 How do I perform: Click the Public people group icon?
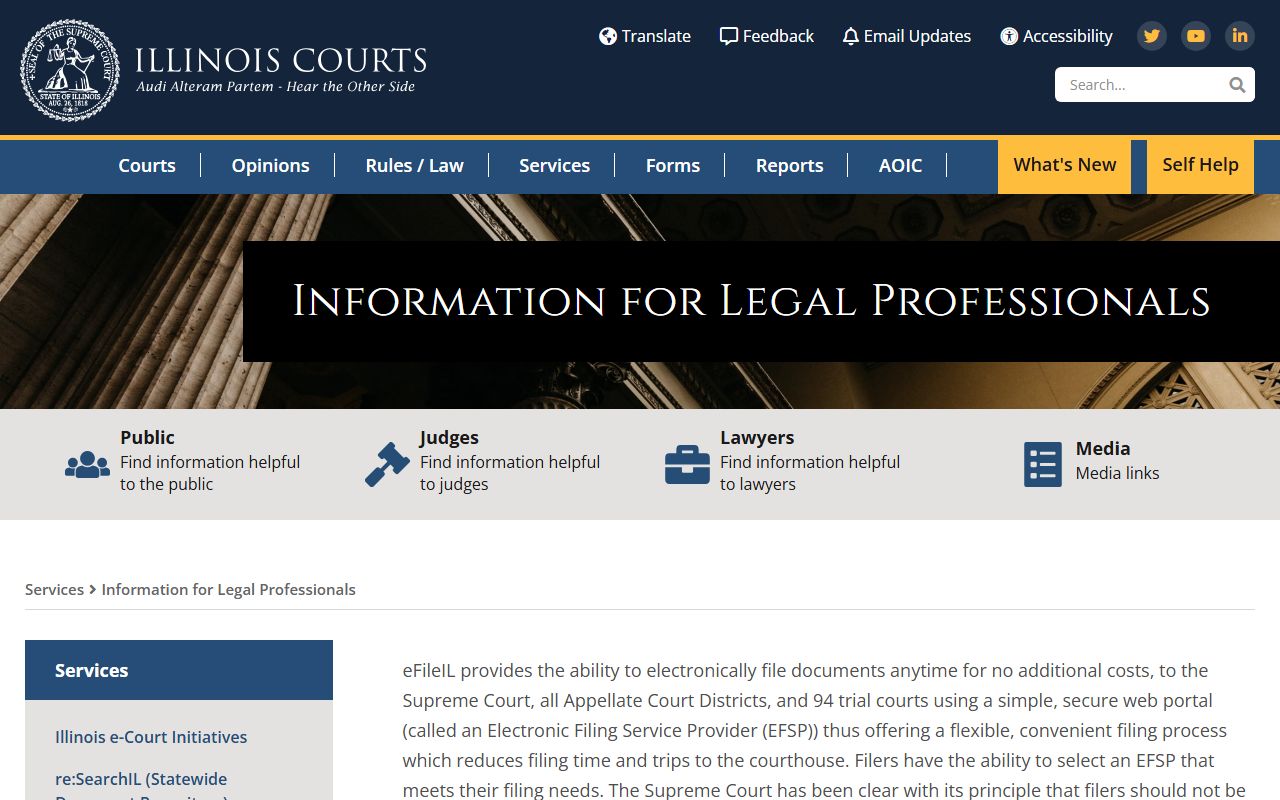[x=87, y=465]
